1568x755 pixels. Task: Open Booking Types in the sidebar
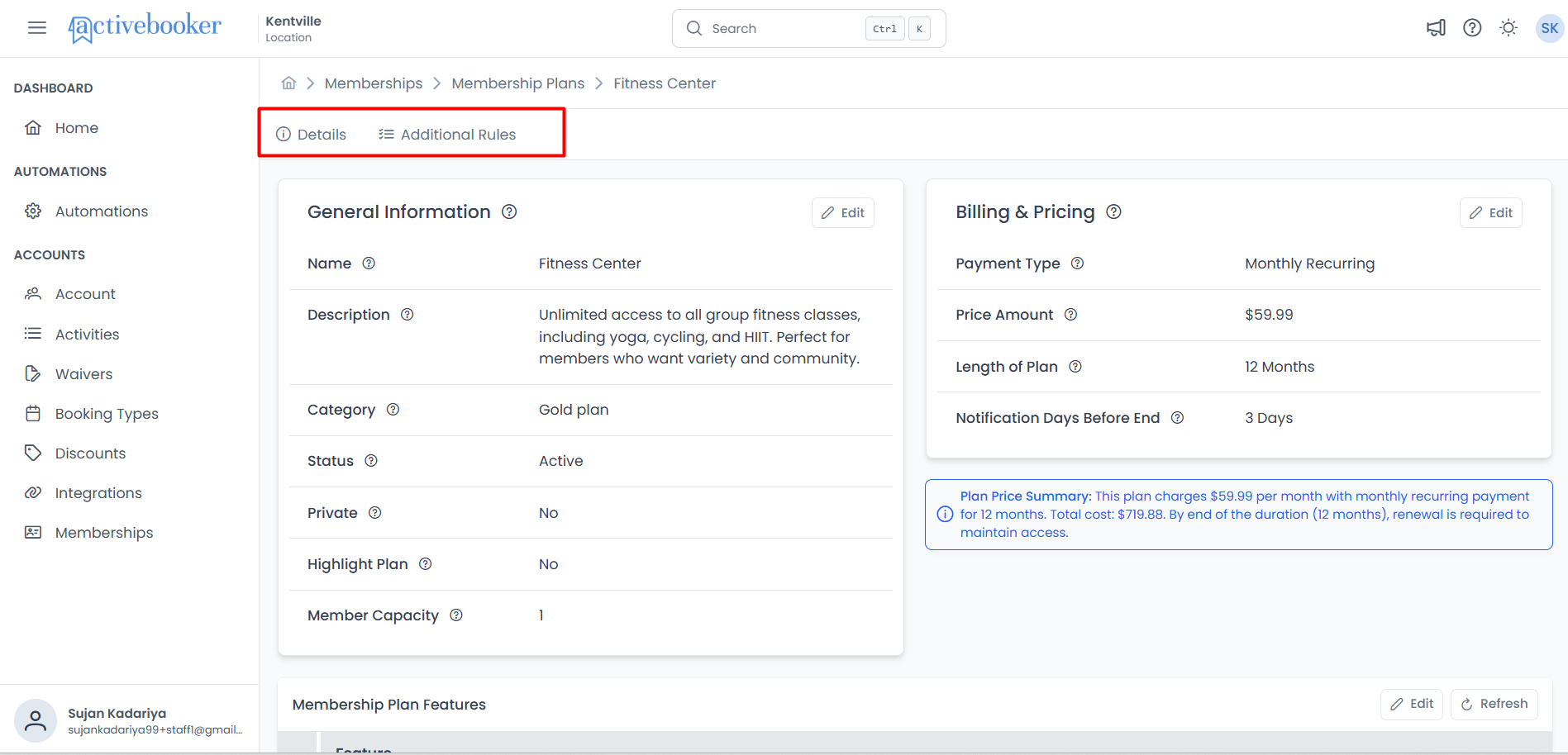[x=107, y=413]
